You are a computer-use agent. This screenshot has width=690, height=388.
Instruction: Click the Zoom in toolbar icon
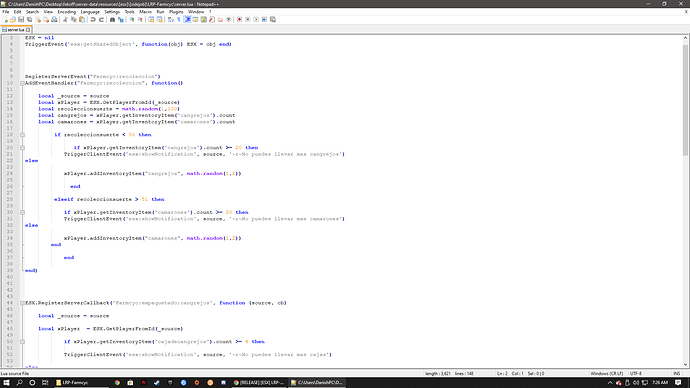click(132, 19)
